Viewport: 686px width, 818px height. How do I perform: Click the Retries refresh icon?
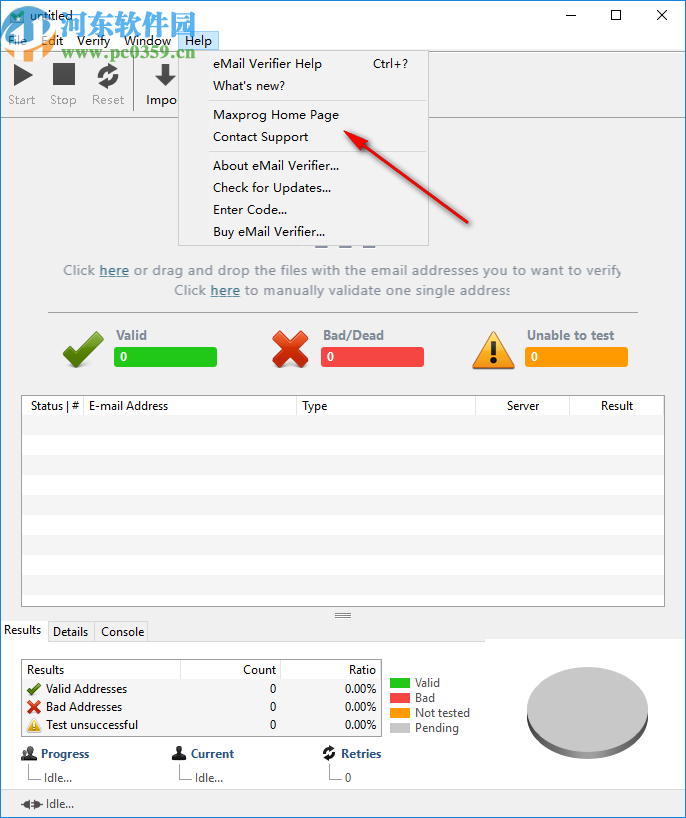point(329,753)
